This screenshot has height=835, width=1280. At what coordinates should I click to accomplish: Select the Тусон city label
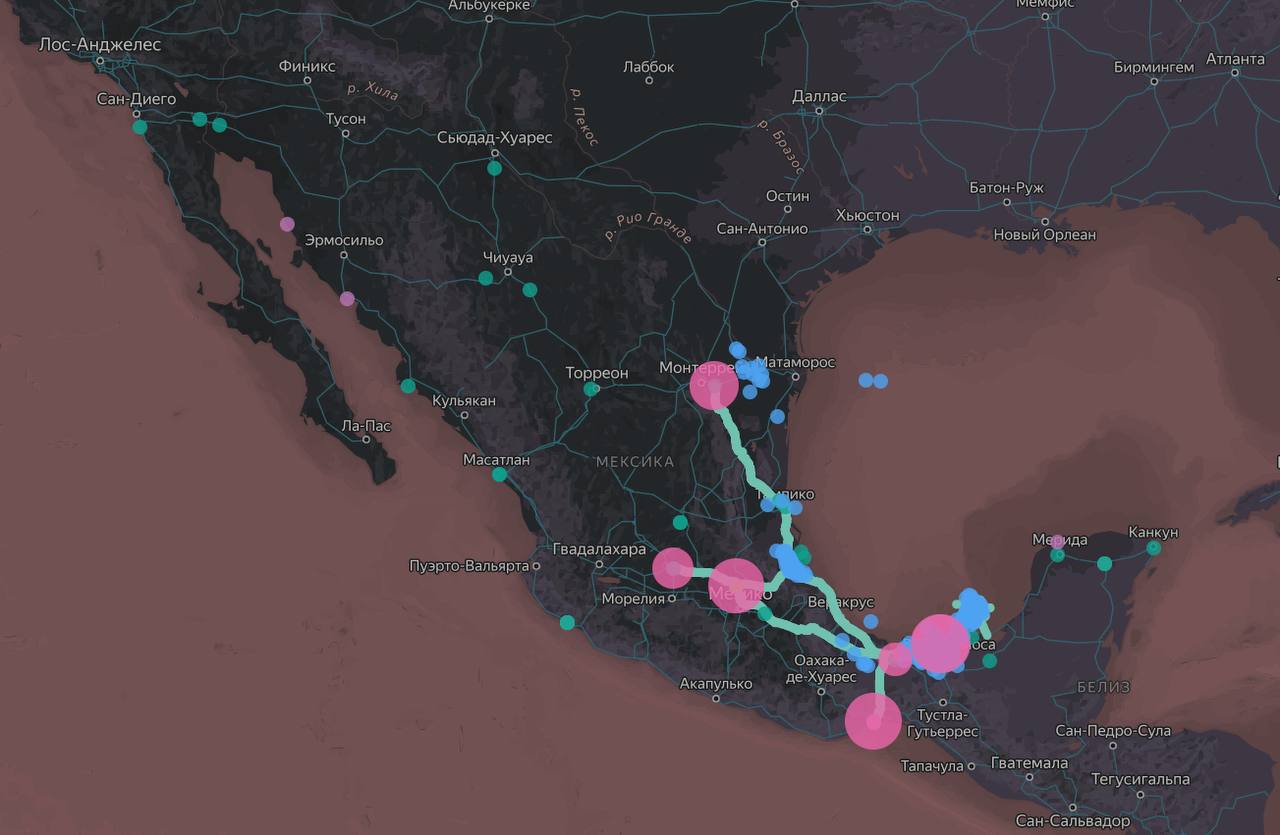(346, 119)
